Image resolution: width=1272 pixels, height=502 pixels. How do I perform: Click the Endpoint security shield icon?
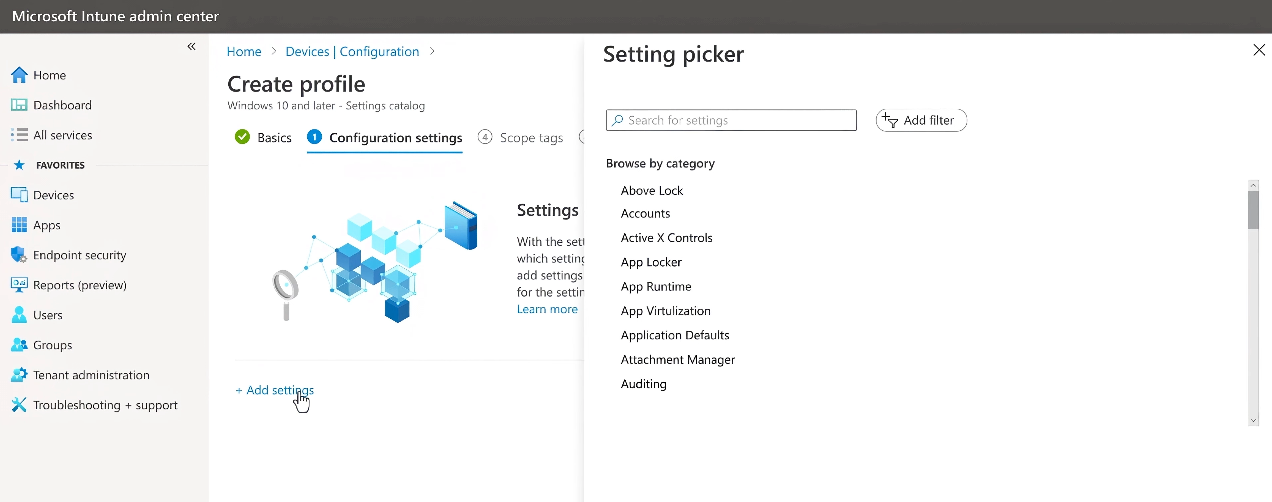point(18,255)
